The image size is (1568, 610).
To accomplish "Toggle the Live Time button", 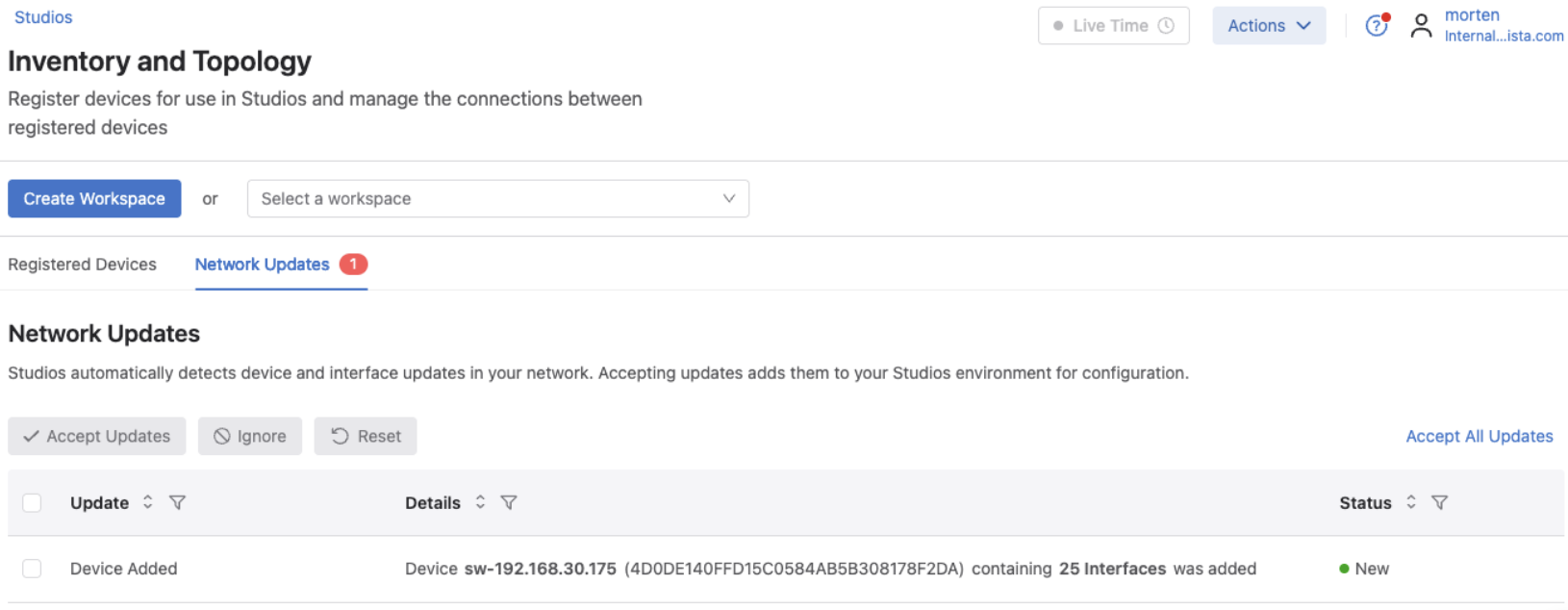I will coord(1113,26).
